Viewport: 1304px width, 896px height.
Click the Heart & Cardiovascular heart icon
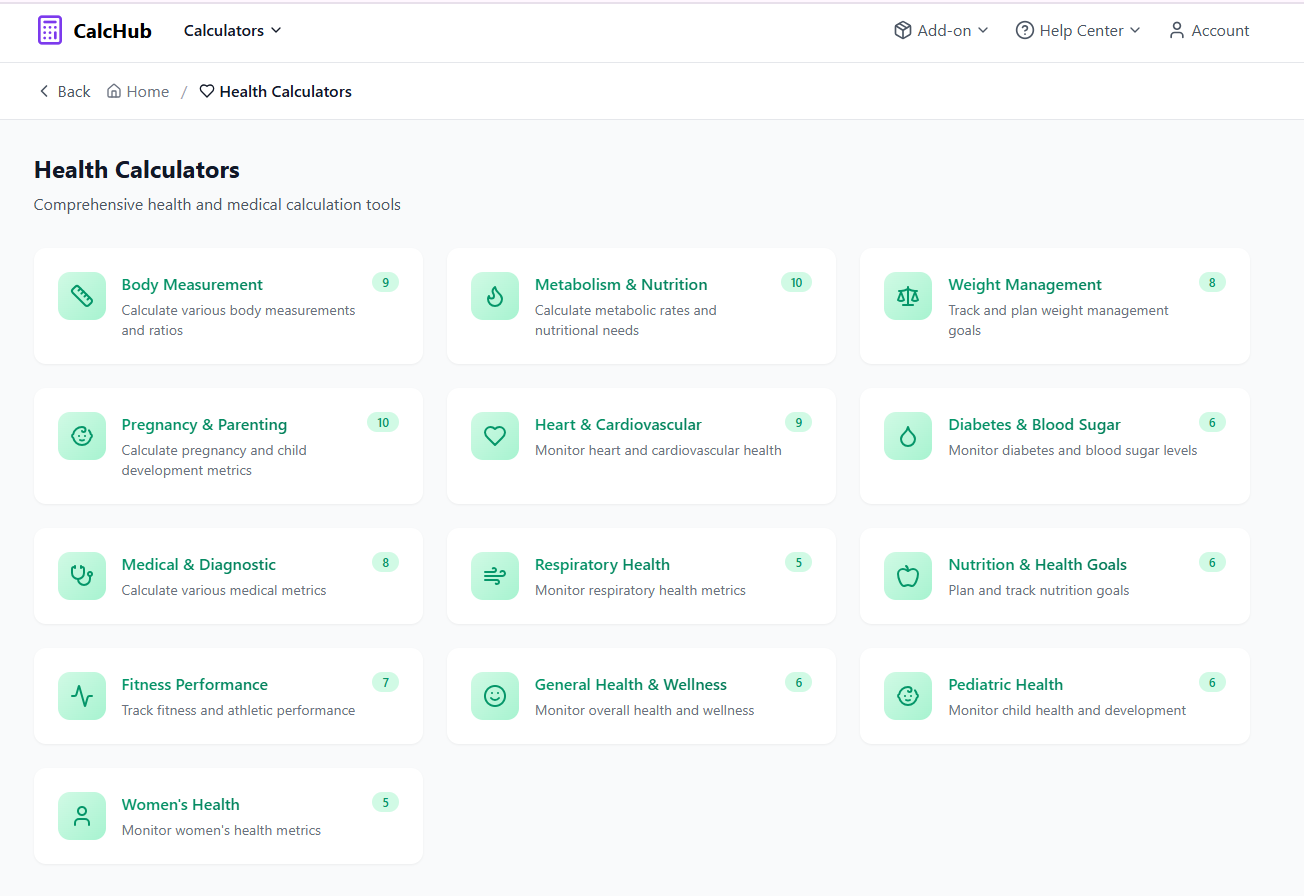495,436
